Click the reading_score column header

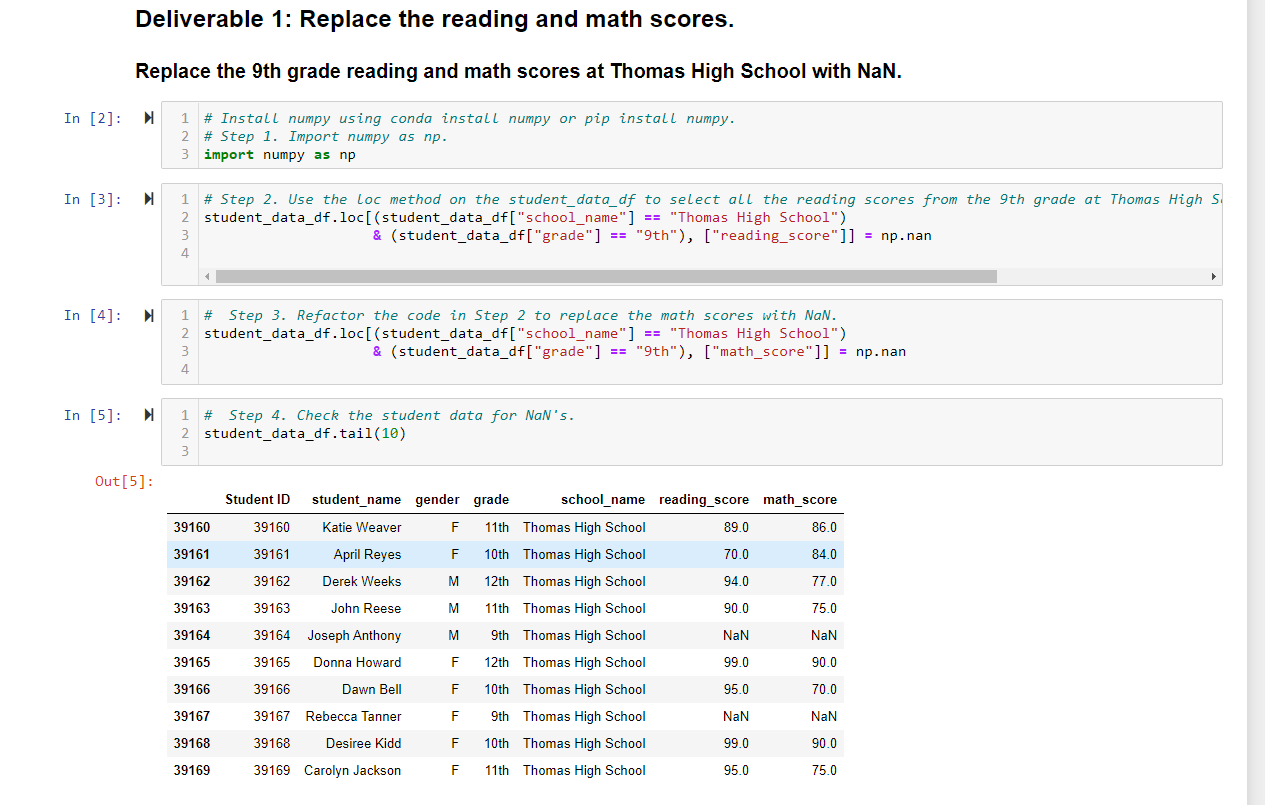(x=704, y=499)
